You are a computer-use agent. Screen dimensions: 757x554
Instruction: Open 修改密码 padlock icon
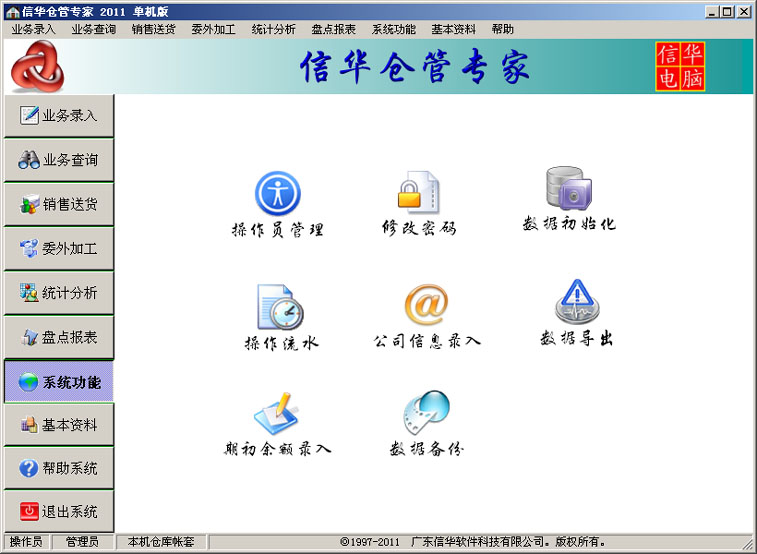pos(418,192)
